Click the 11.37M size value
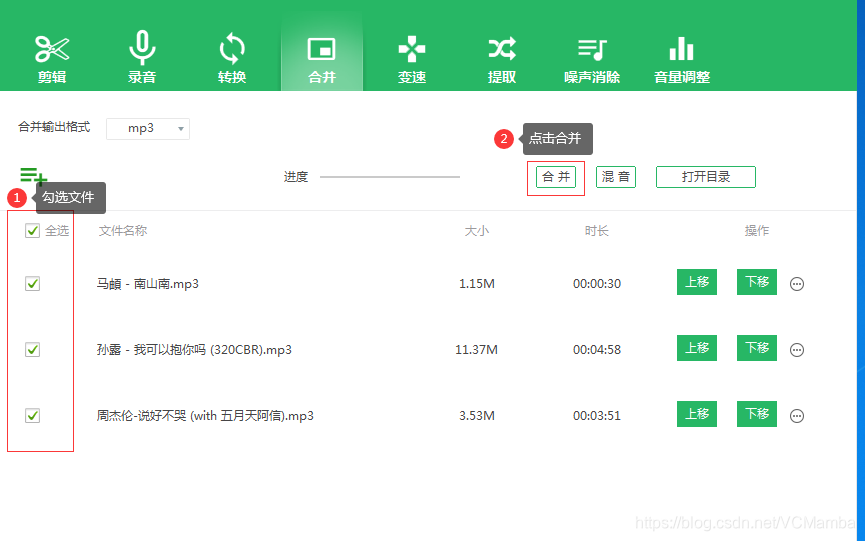This screenshot has width=865, height=541. point(476,350)
